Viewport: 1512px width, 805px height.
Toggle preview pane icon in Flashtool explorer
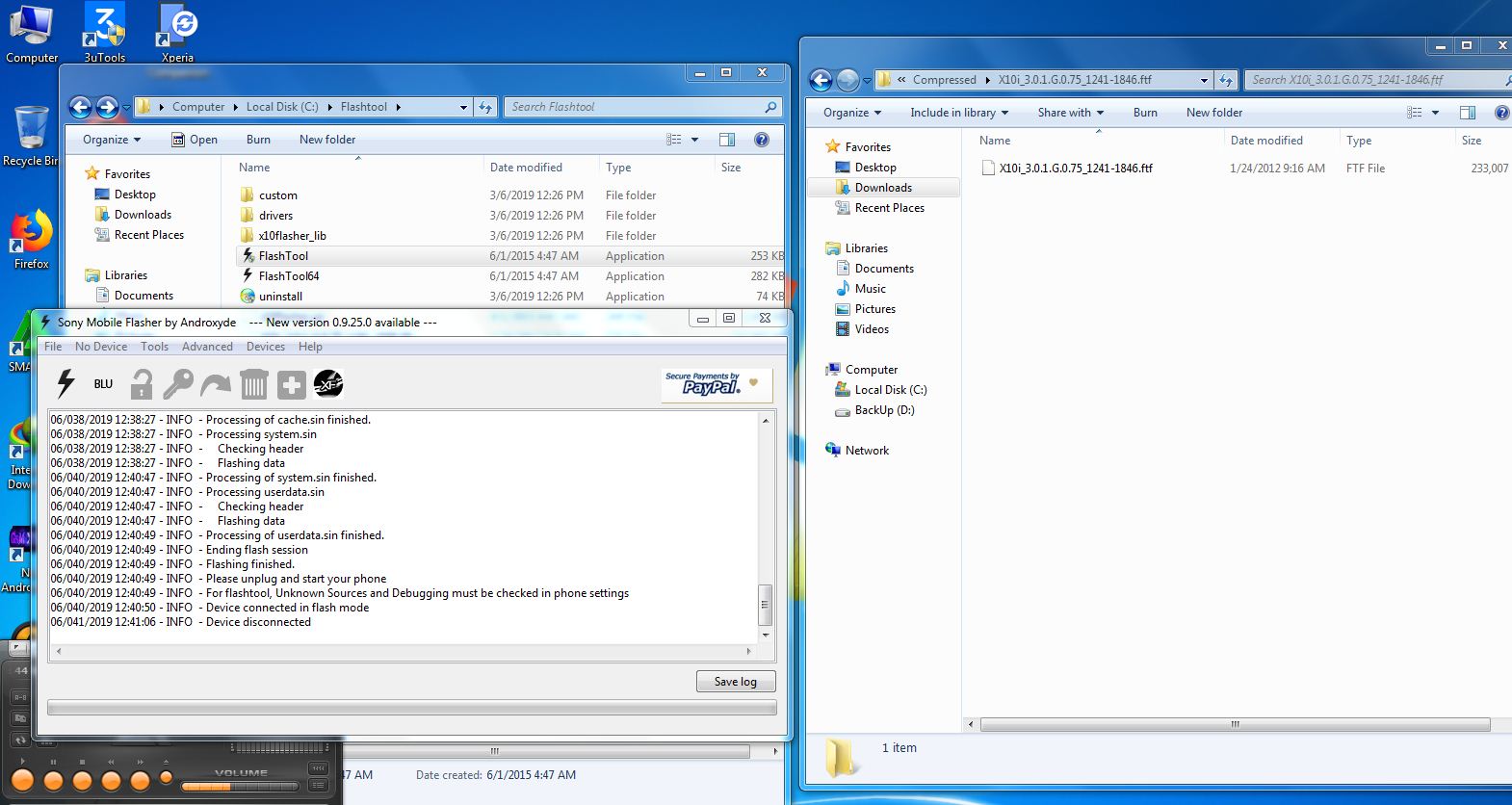(x=727, y=140)
